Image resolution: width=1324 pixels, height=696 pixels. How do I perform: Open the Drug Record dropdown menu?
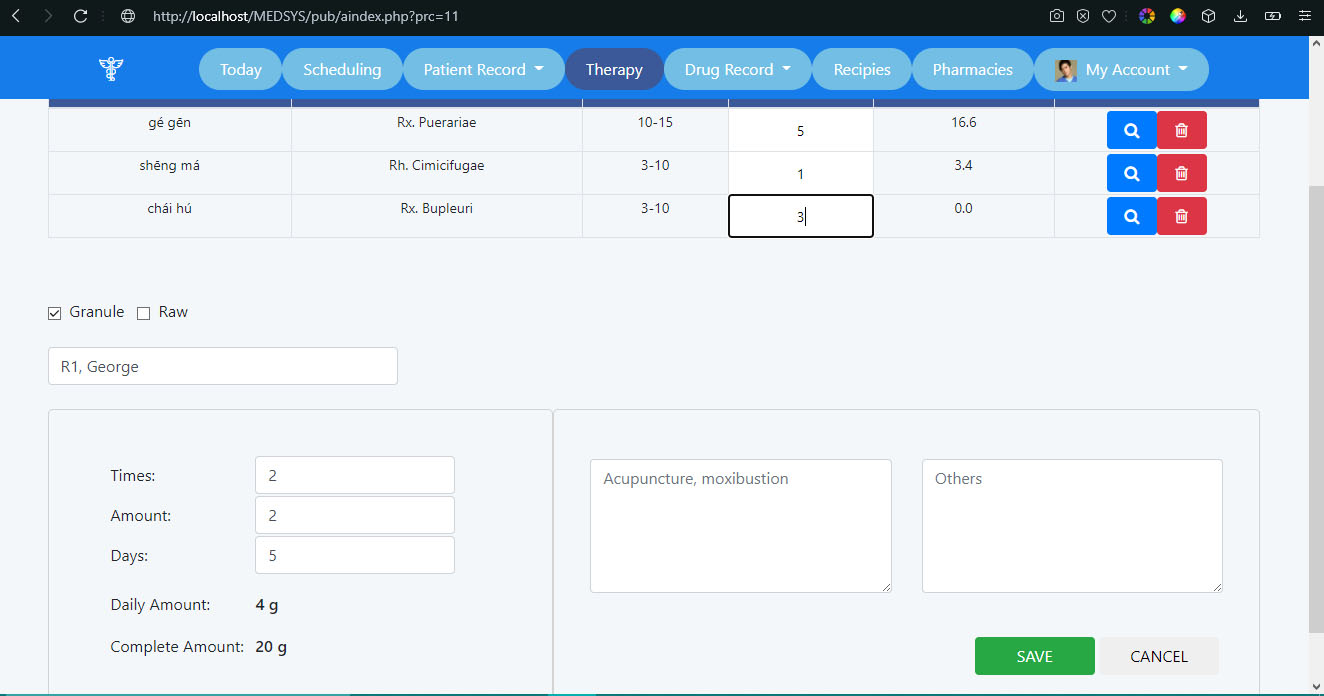(x=738, y=69)
